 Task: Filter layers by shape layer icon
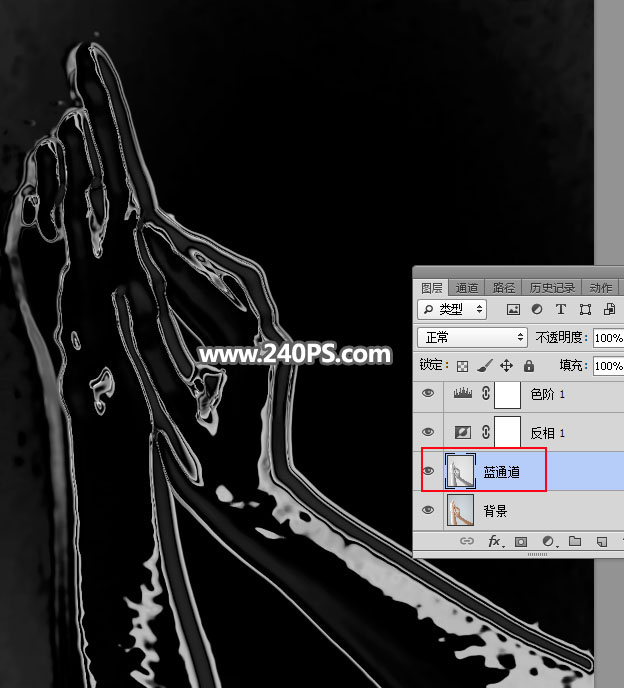pyautogui.click(x=585, y=310)
